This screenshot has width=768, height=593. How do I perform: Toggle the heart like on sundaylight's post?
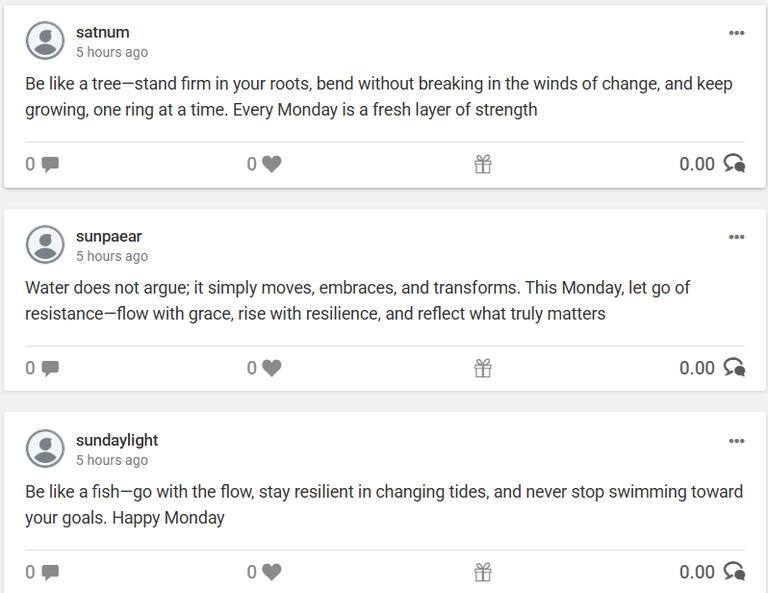[271, 572]
